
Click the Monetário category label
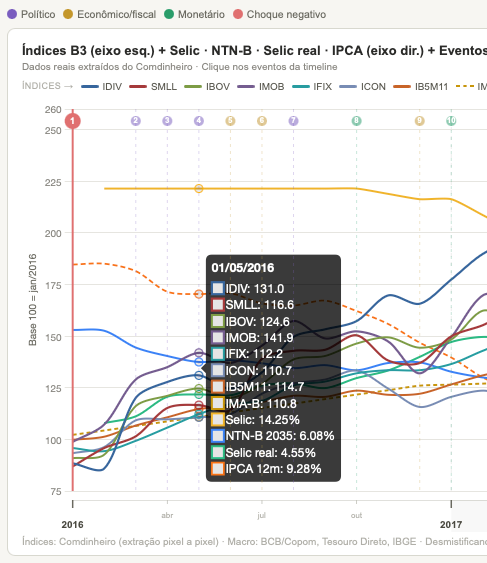201,14
